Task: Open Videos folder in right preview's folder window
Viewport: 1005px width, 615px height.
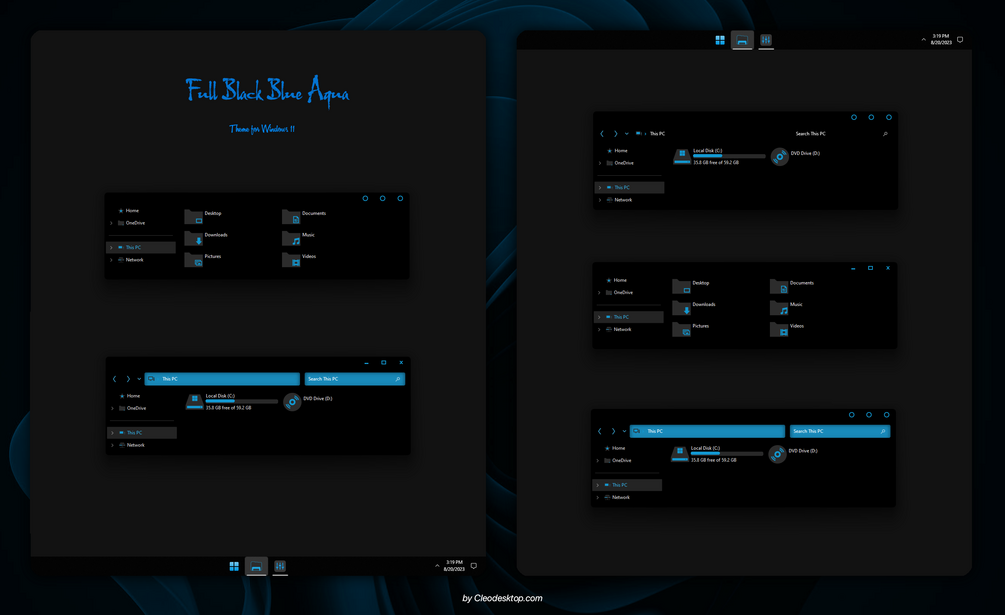Action: (x=787, y=330)
